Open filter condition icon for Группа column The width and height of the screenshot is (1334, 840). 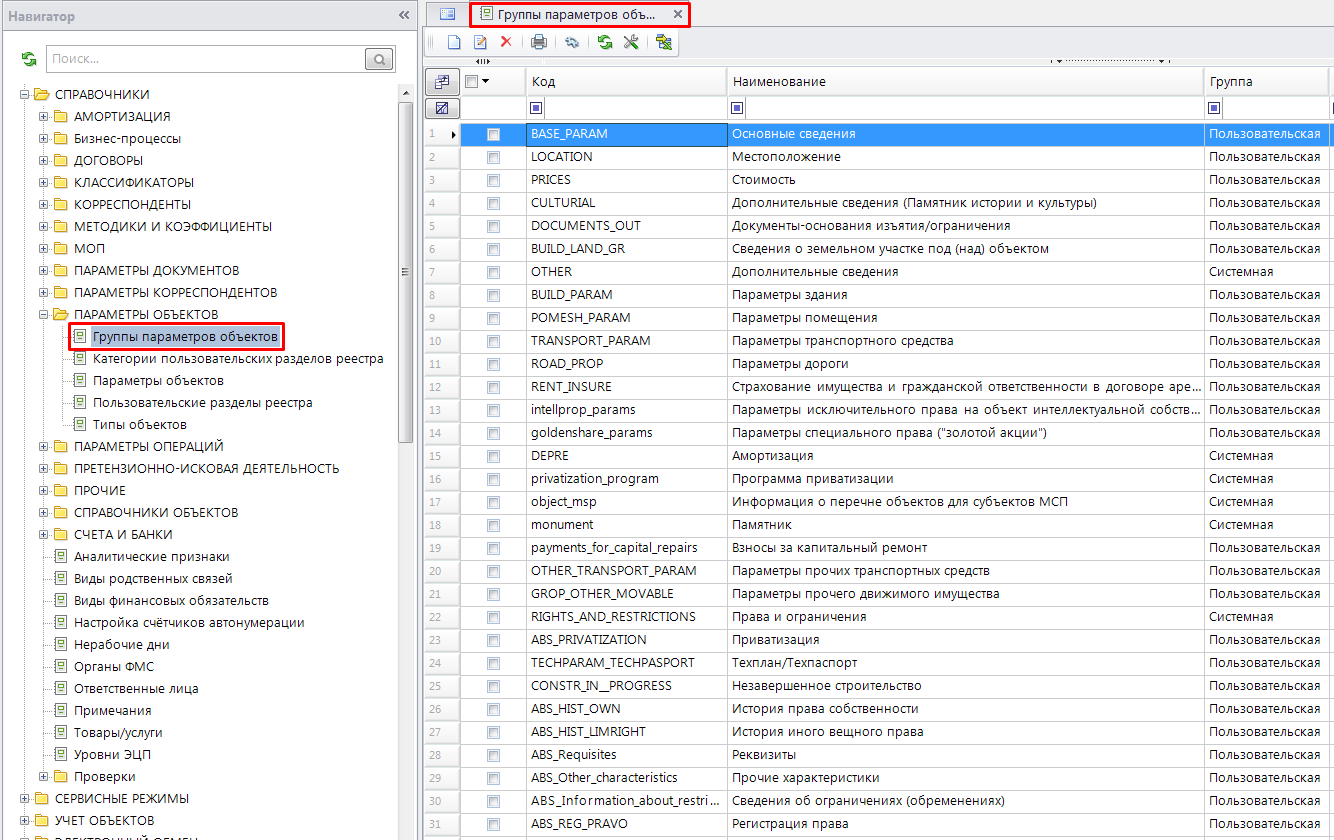point(1215,108)
